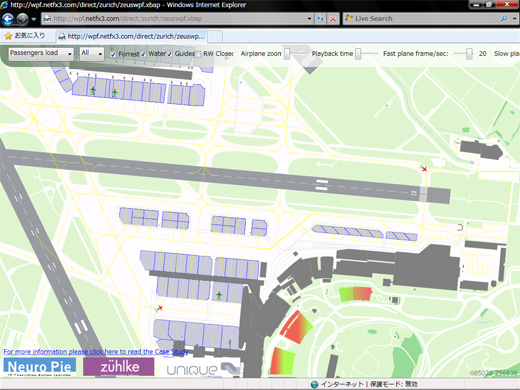Expand the All filter dropdown
This screenshot has width=520, height=390.
[92, 53]
